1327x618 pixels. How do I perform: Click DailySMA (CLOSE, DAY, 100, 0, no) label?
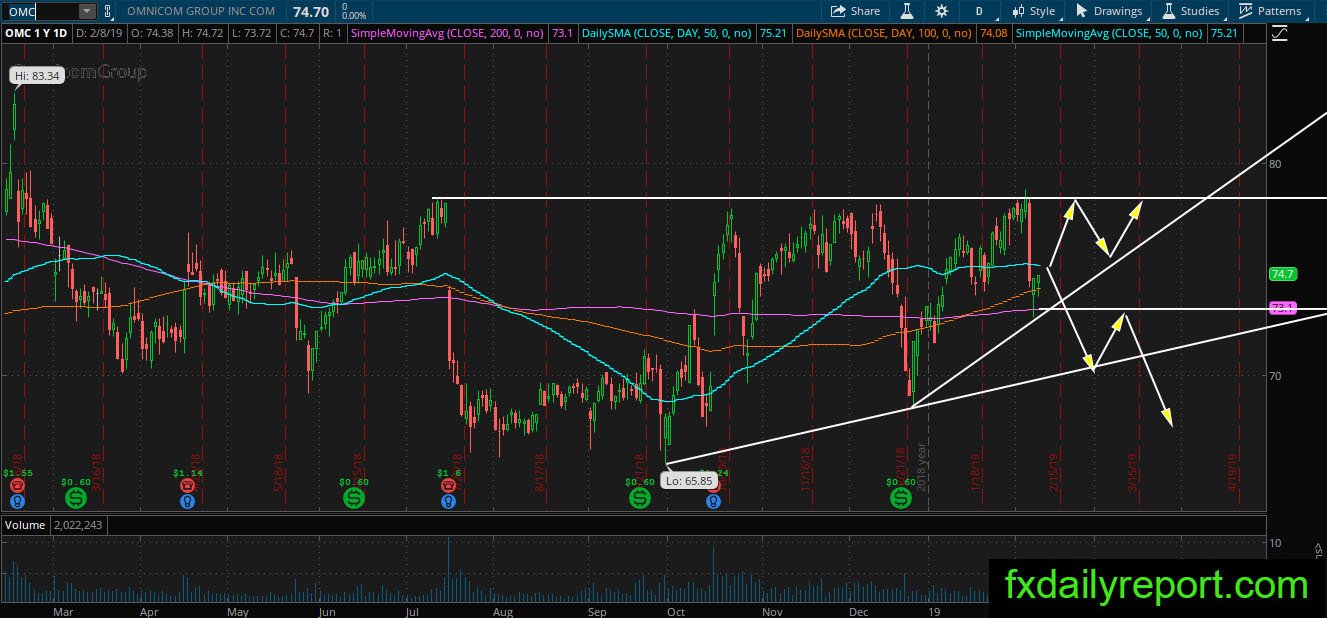click(882, 33)
